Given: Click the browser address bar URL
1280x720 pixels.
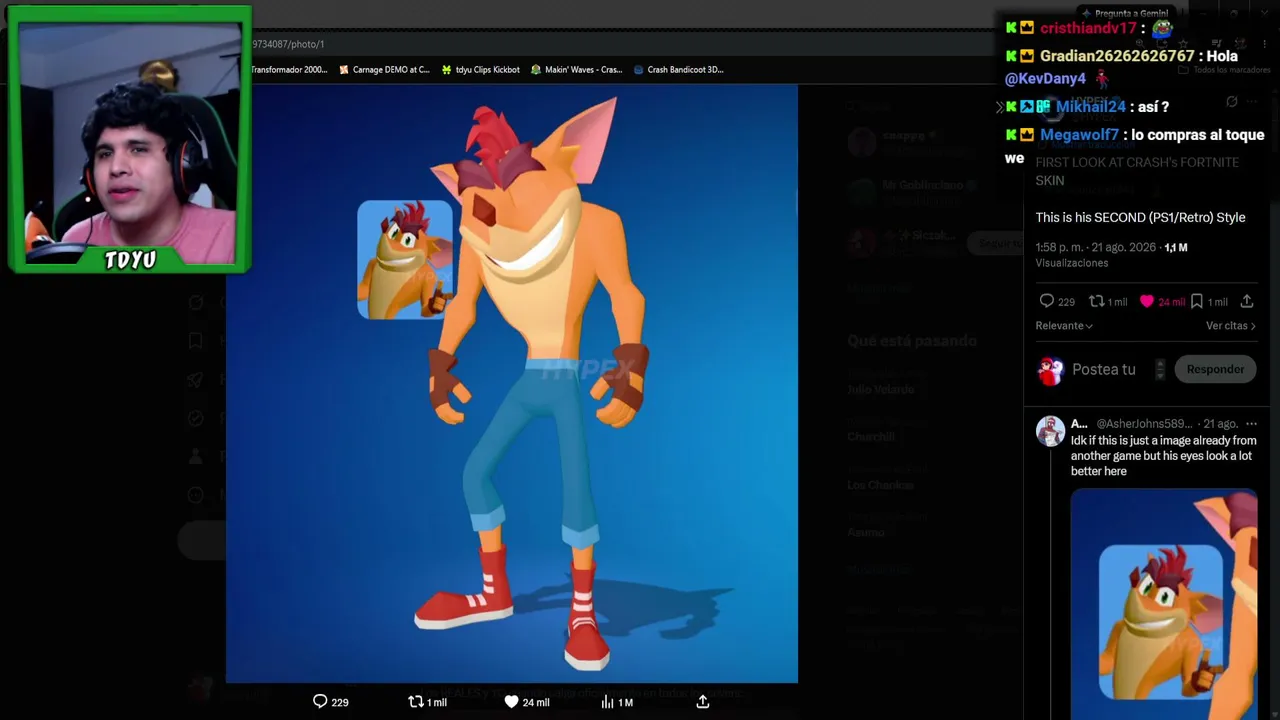Looking at the screenshot, I should coord(288,44).
